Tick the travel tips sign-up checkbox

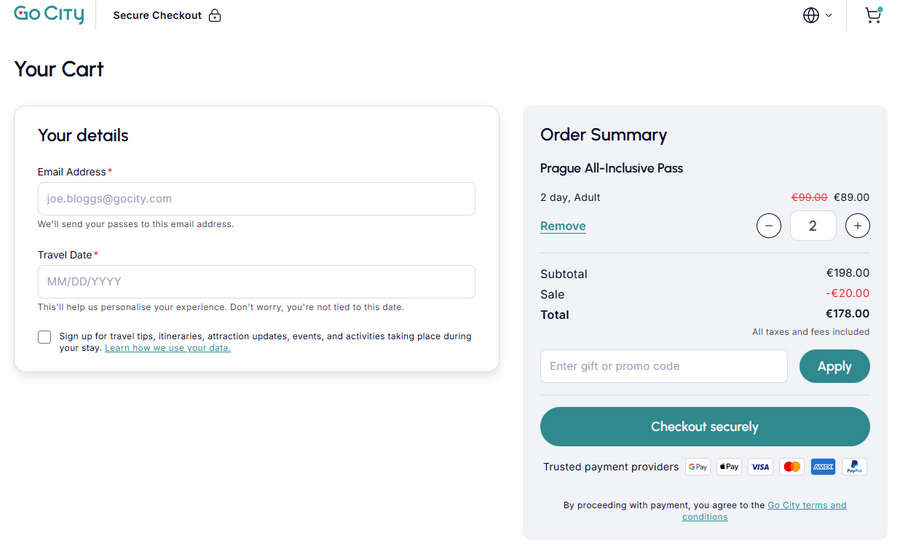click(45, 337)
